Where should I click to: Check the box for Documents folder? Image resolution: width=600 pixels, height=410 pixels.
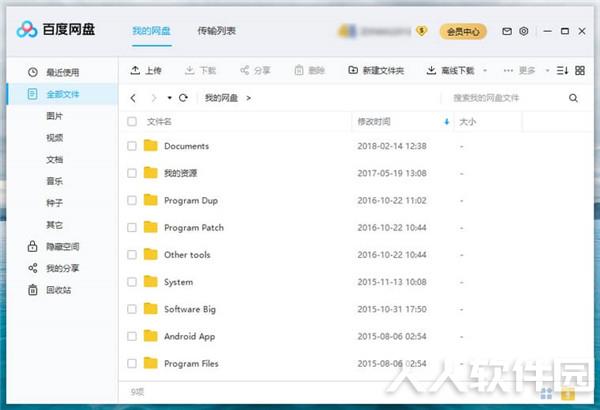tap(132, 146)
